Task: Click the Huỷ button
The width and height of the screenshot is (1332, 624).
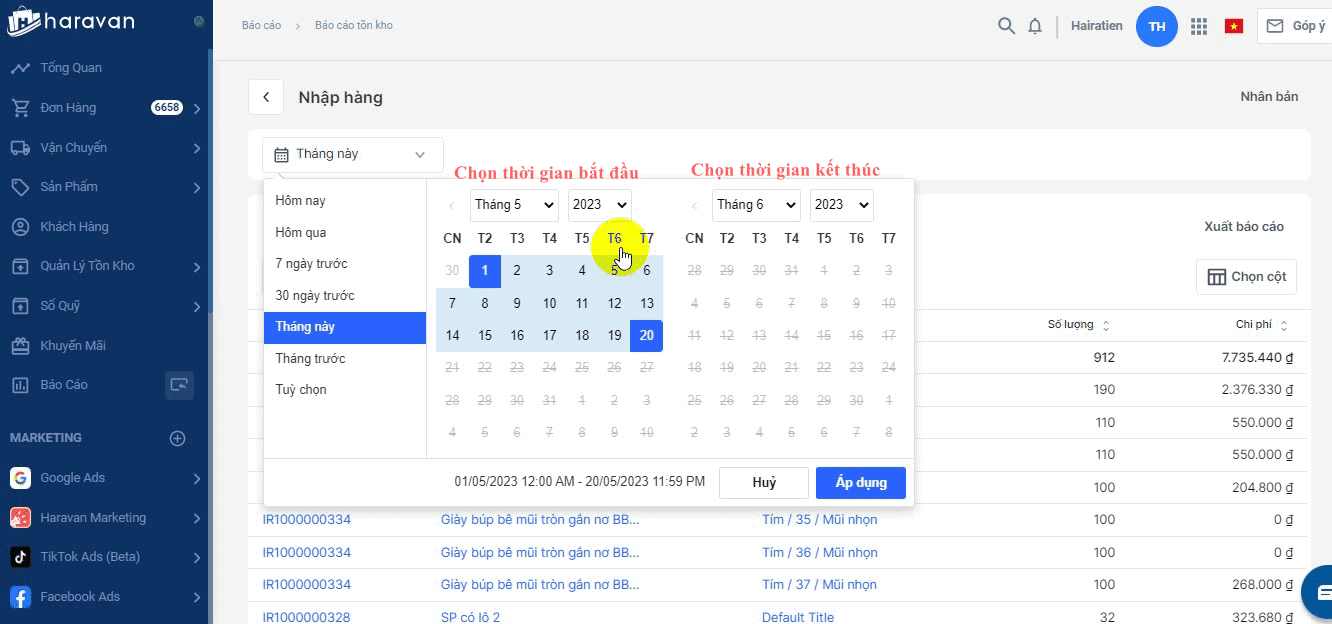Action: (x=763, y=483)
